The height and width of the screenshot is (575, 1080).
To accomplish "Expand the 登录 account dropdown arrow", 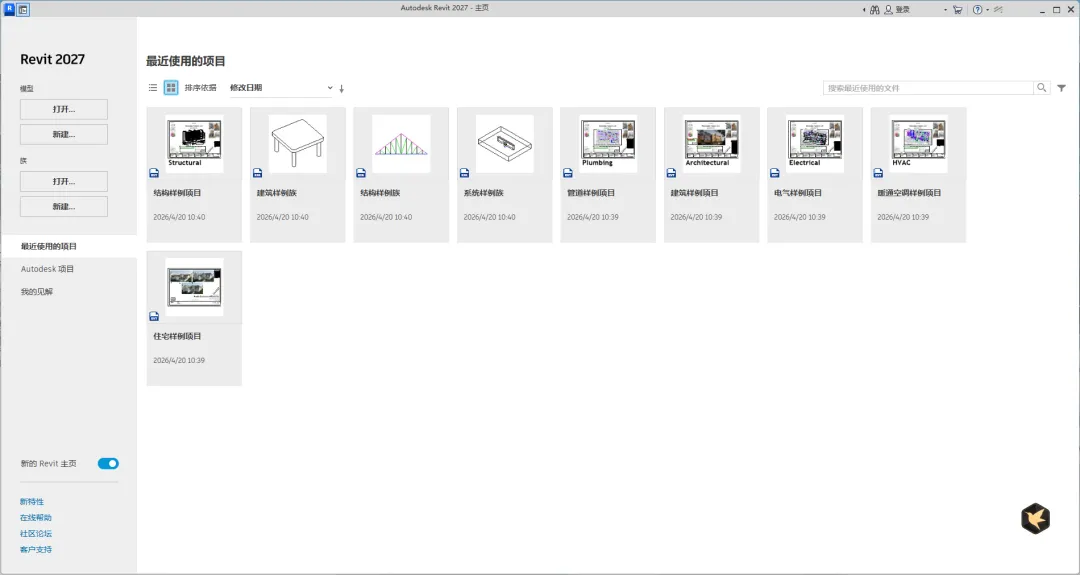I will coord(945,10).
